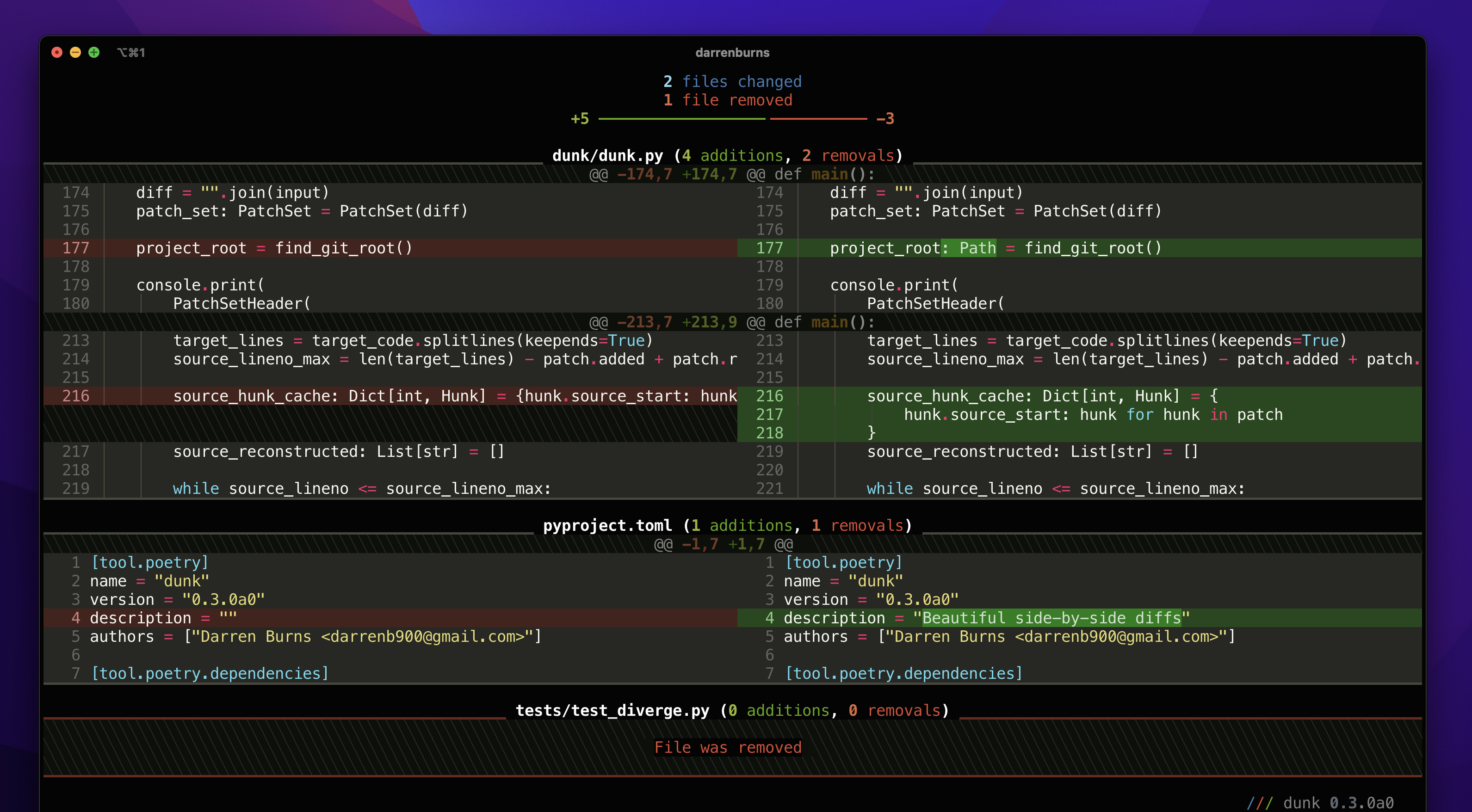Click the red close traffic light icon
Image resolution: width=1472 pixels, height=812 pixels.
point(56,52)
